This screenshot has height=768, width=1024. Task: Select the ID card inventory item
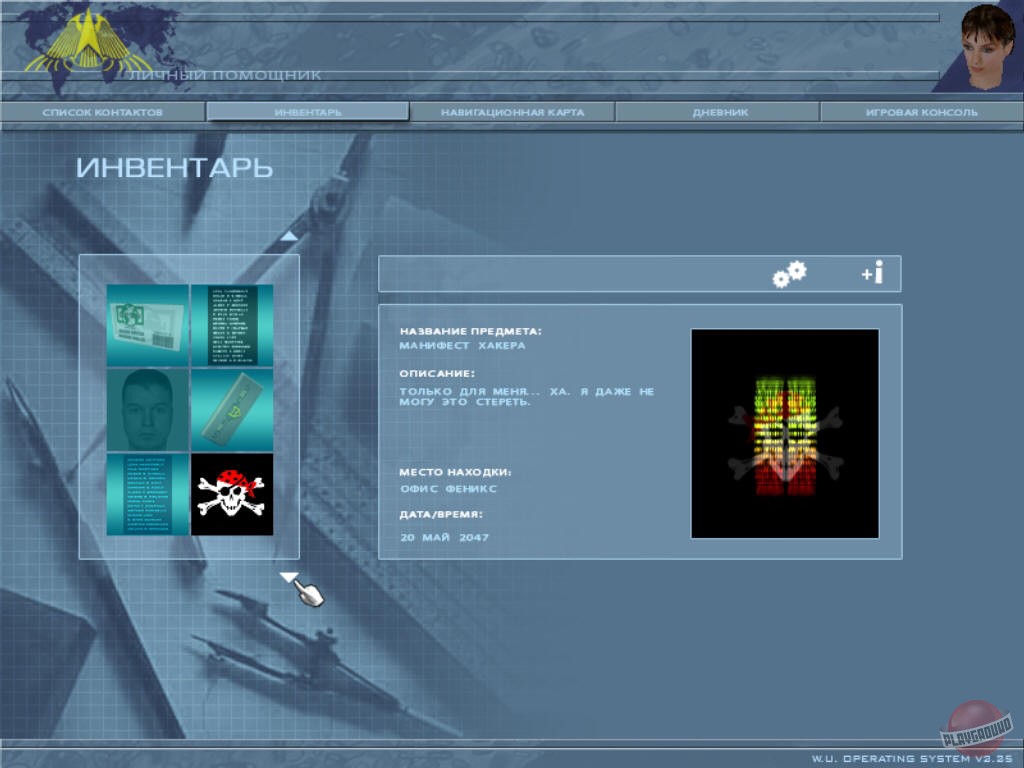[148, 326]
